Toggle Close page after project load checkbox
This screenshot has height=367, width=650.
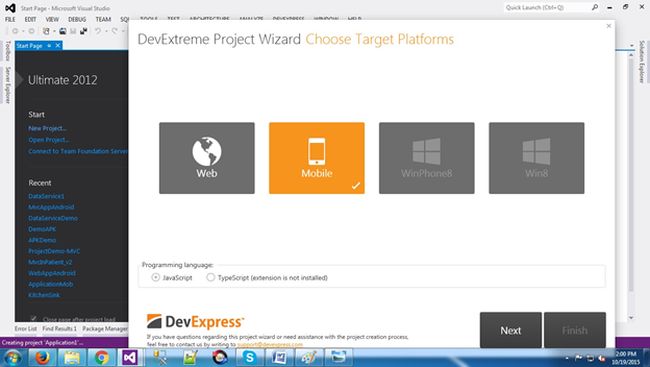click(34, 319)
